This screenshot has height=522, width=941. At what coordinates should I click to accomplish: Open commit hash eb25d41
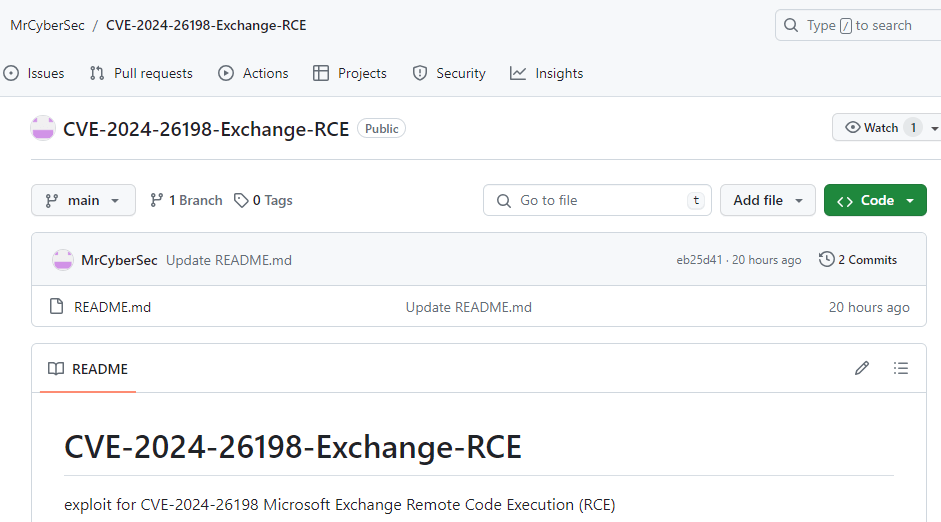(699, 260)
